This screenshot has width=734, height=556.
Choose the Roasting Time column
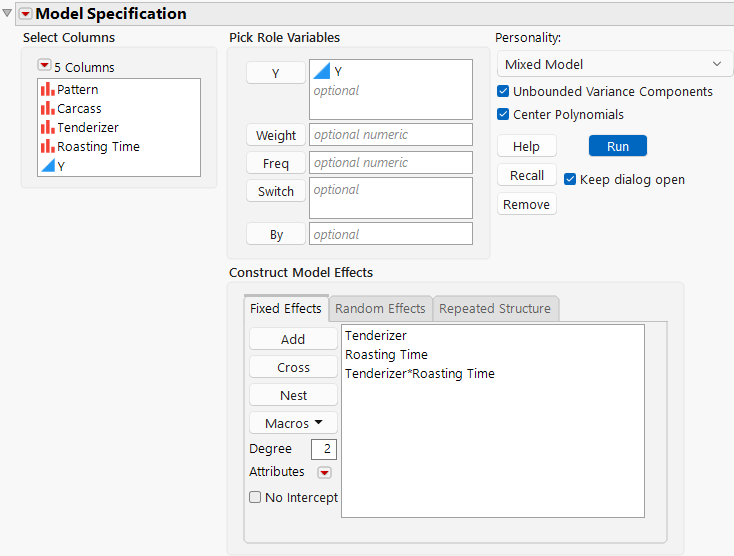[x=97, y=146]
